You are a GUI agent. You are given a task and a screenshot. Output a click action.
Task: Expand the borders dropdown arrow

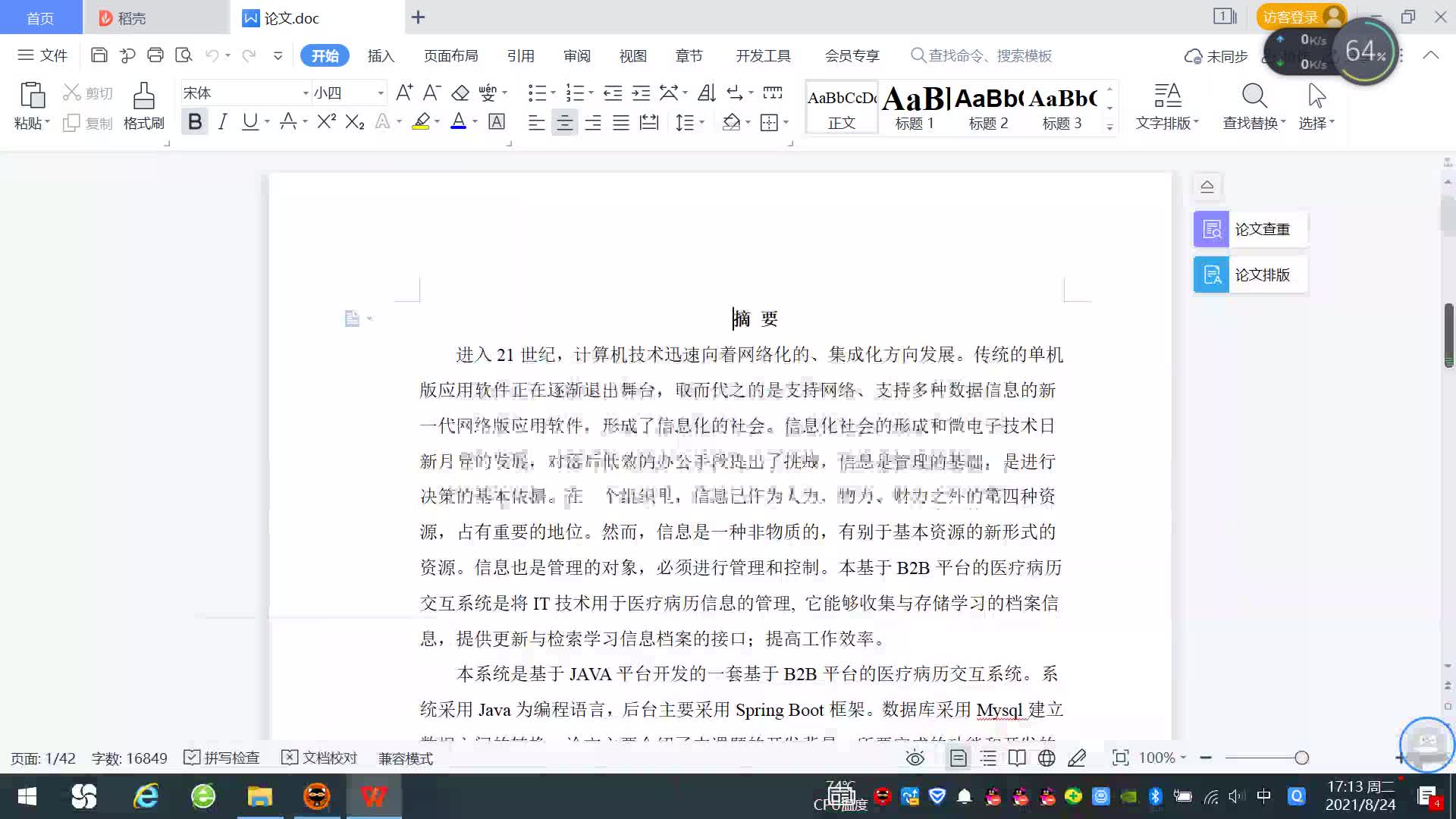pyautogui.click(x=786, y=122)
